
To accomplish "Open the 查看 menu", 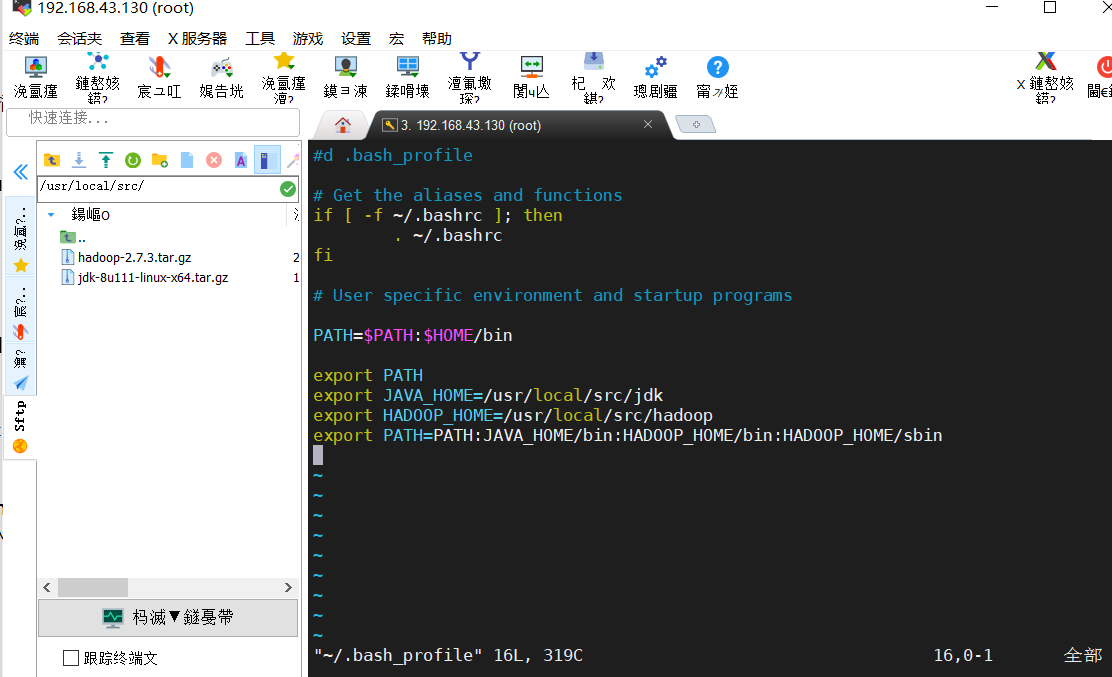I will (x=135, y=38).
